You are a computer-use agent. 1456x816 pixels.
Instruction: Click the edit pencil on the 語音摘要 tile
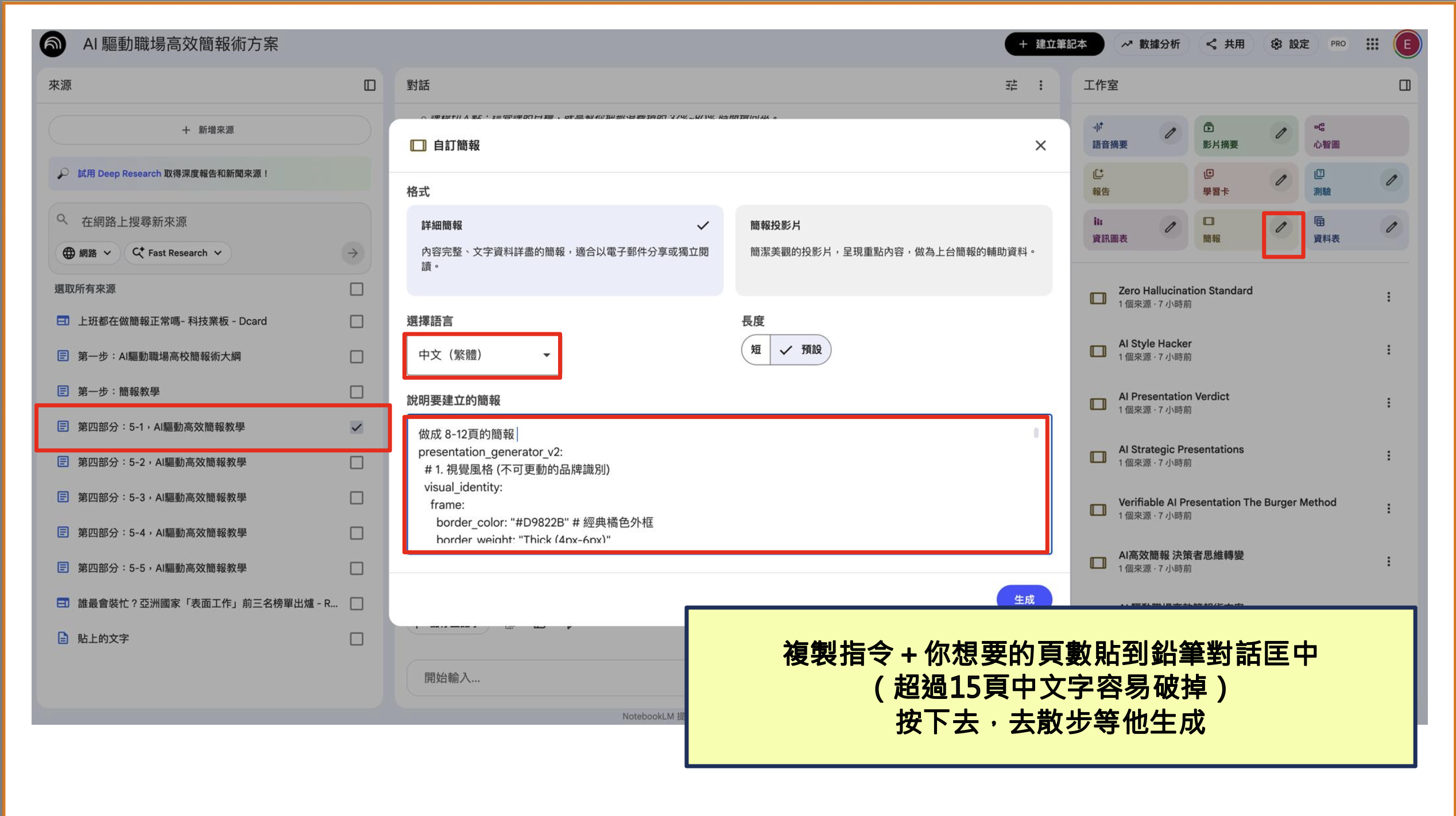point(1170,134)
